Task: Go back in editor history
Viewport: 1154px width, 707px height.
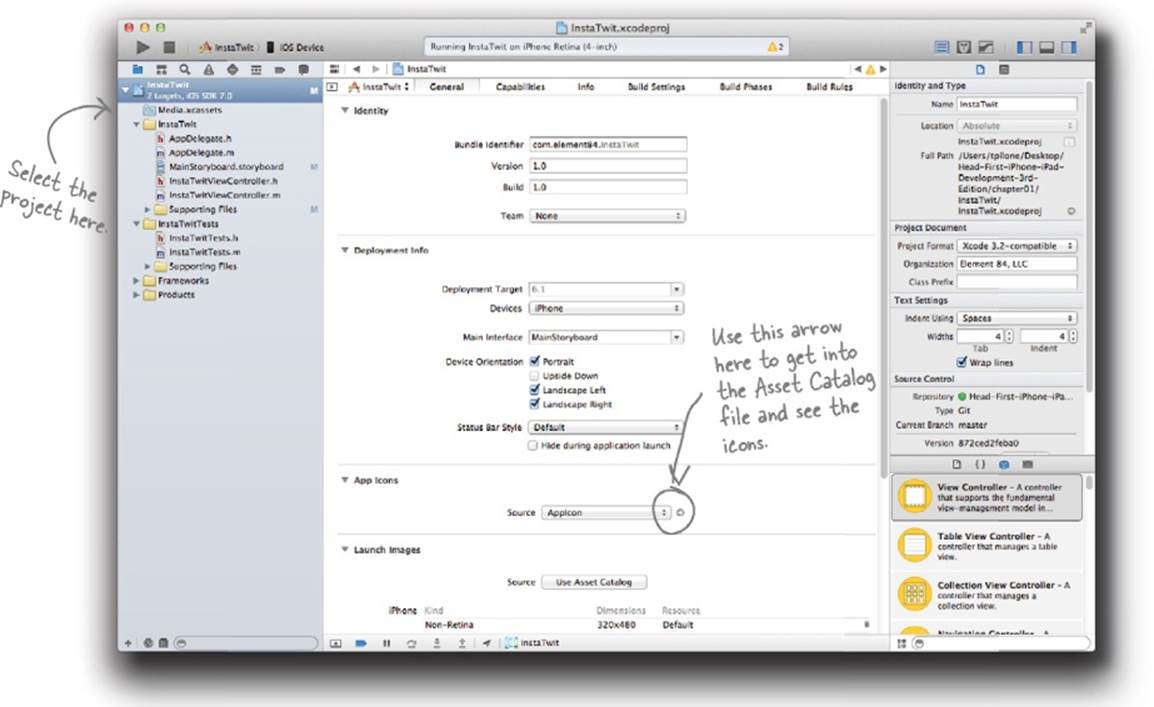Action: pos(356,68)
